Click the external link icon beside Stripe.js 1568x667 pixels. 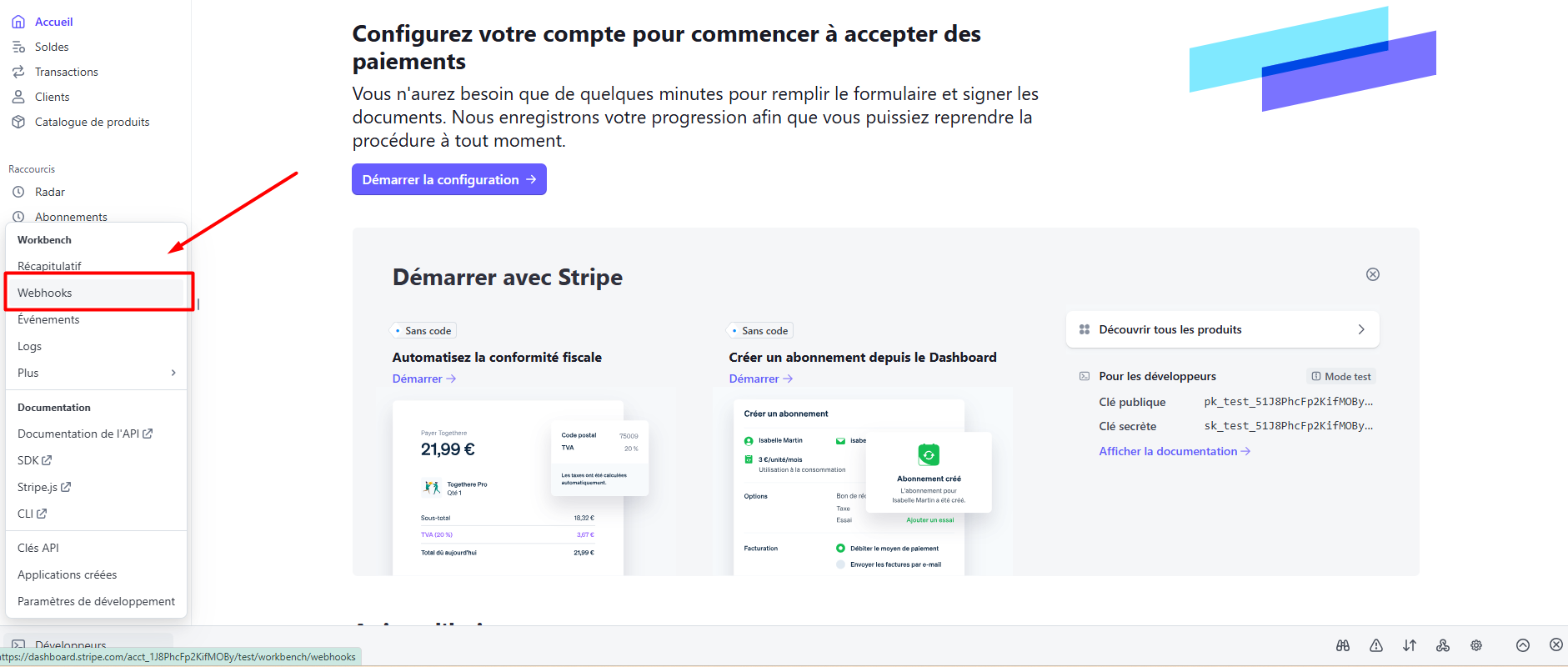point(66,487)
